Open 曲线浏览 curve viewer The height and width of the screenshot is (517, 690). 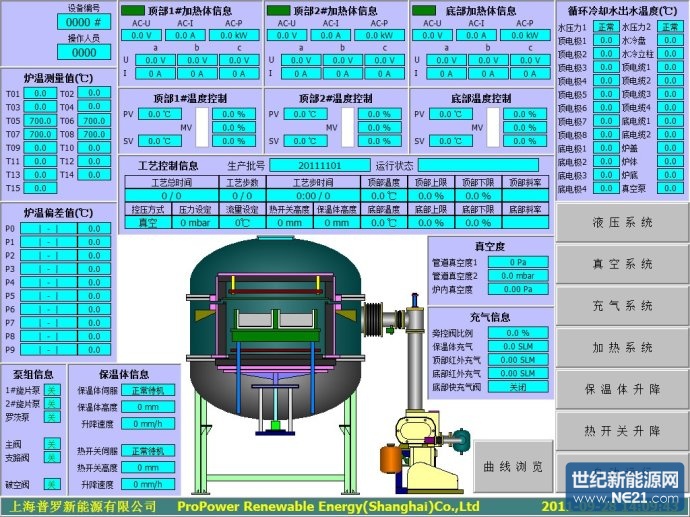[513, 466]
